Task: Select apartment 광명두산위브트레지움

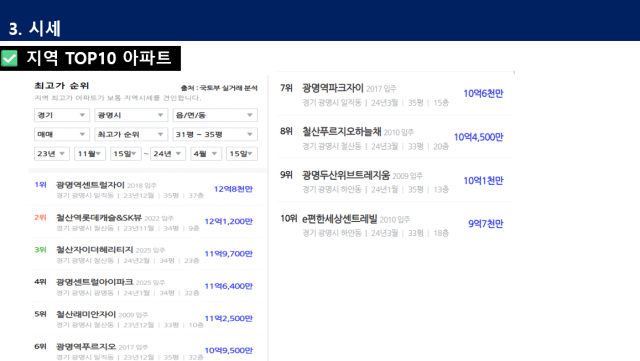Action: pyautogui.click(x=346, y=175)
